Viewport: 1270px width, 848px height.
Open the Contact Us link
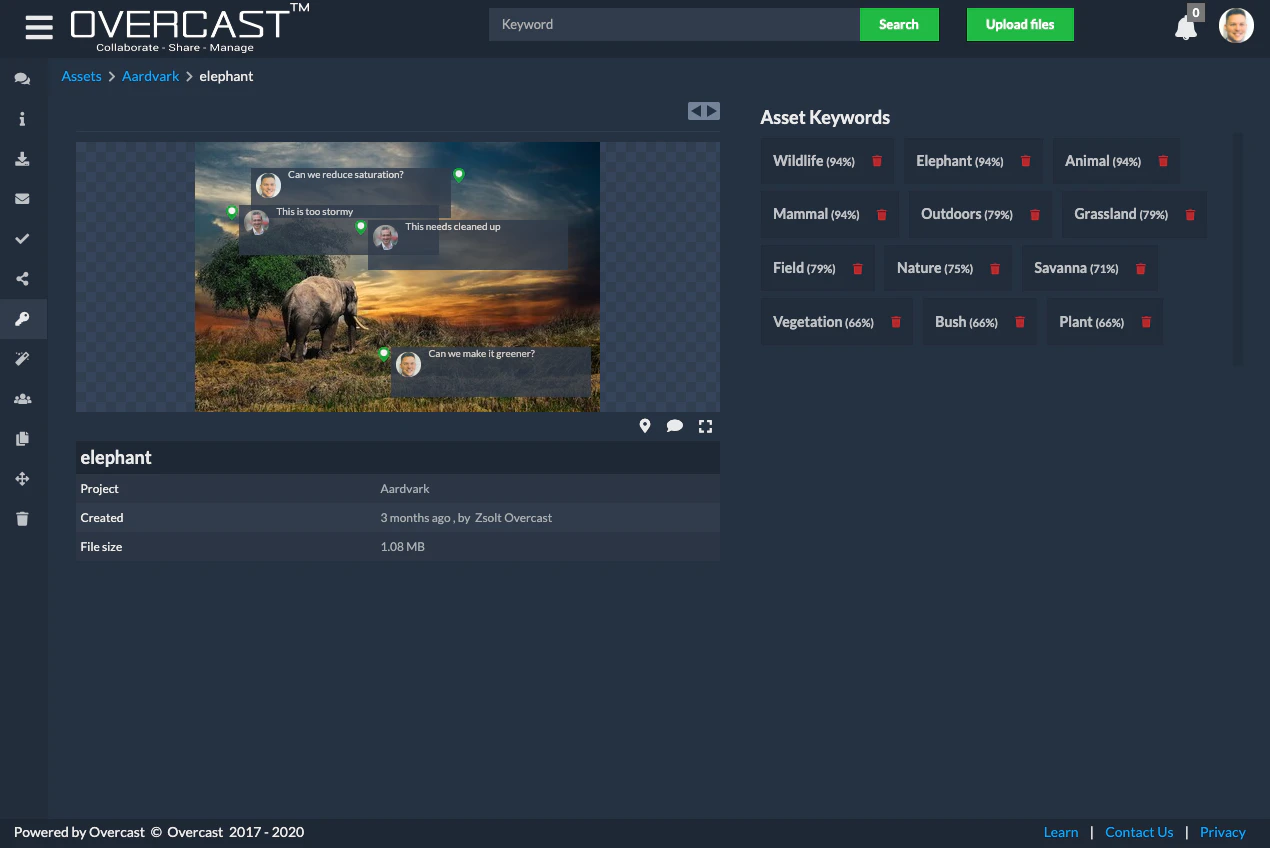(1139, 832)
